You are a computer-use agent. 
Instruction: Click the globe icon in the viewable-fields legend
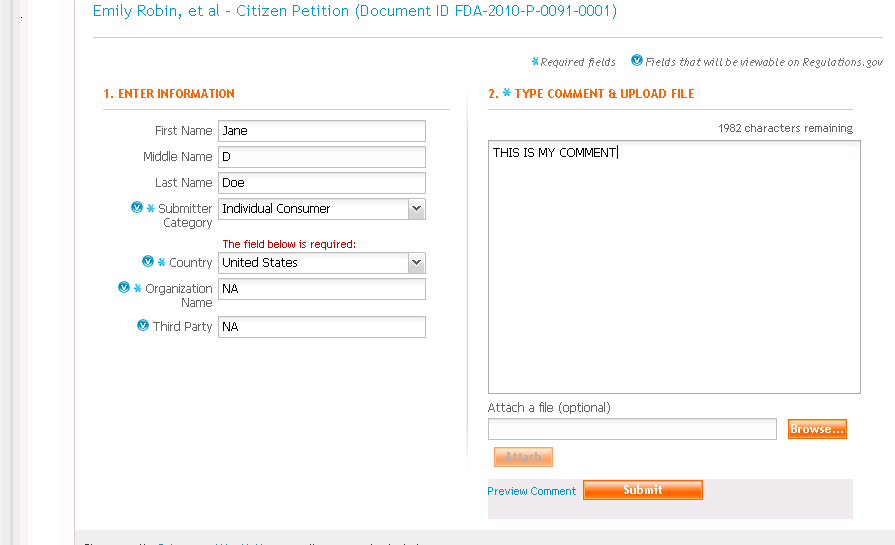(637, 61)
